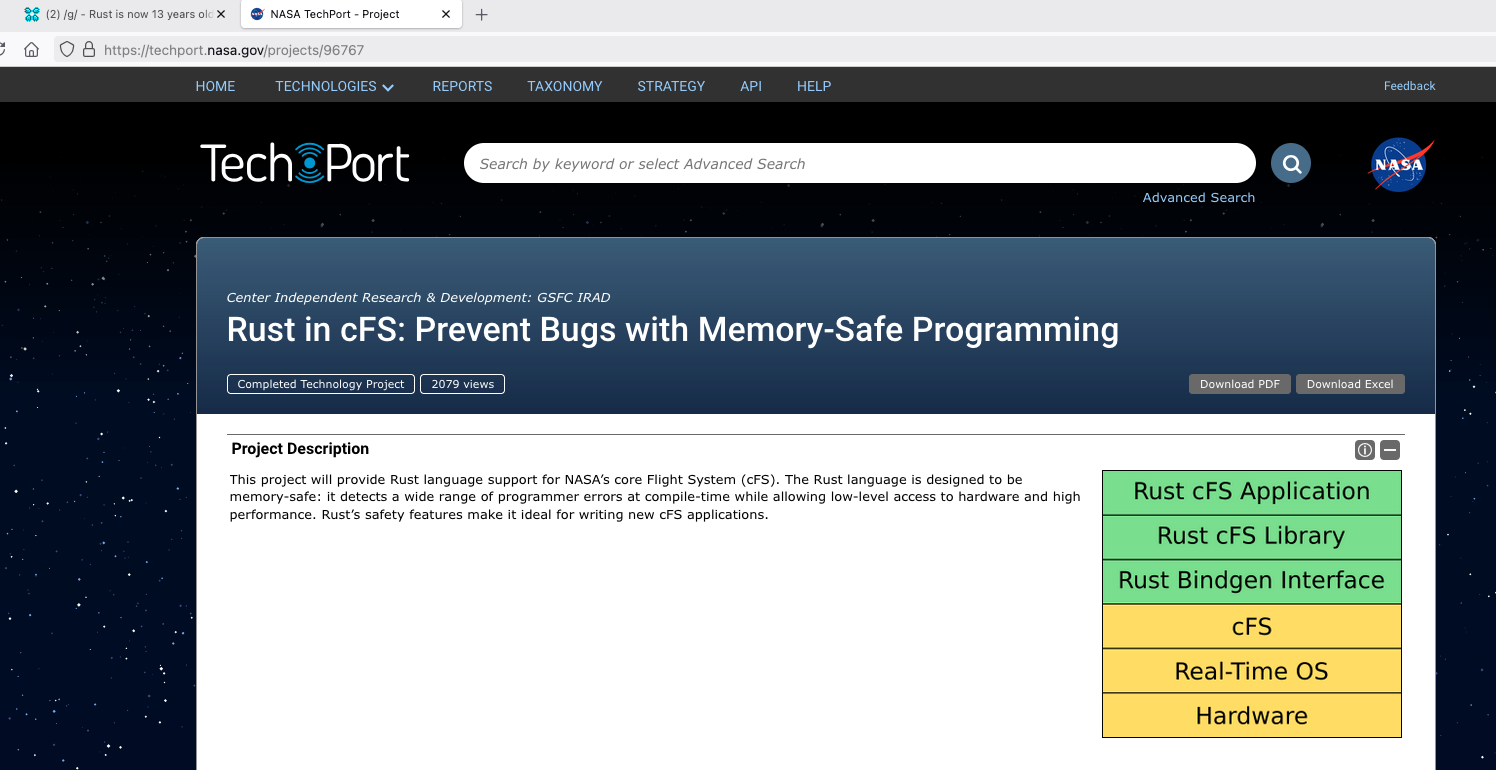Click the yellow cFS diagram block

(1251, 626)
